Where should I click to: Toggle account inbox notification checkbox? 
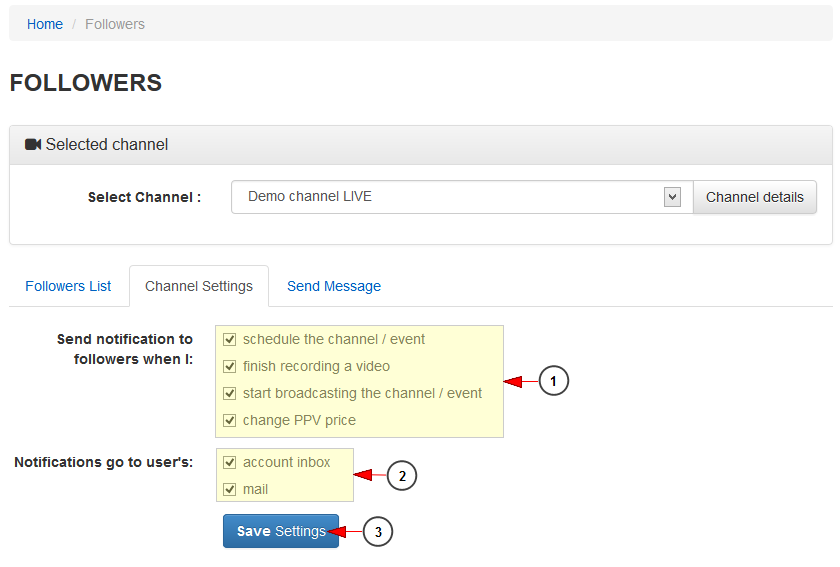(230, 462)
